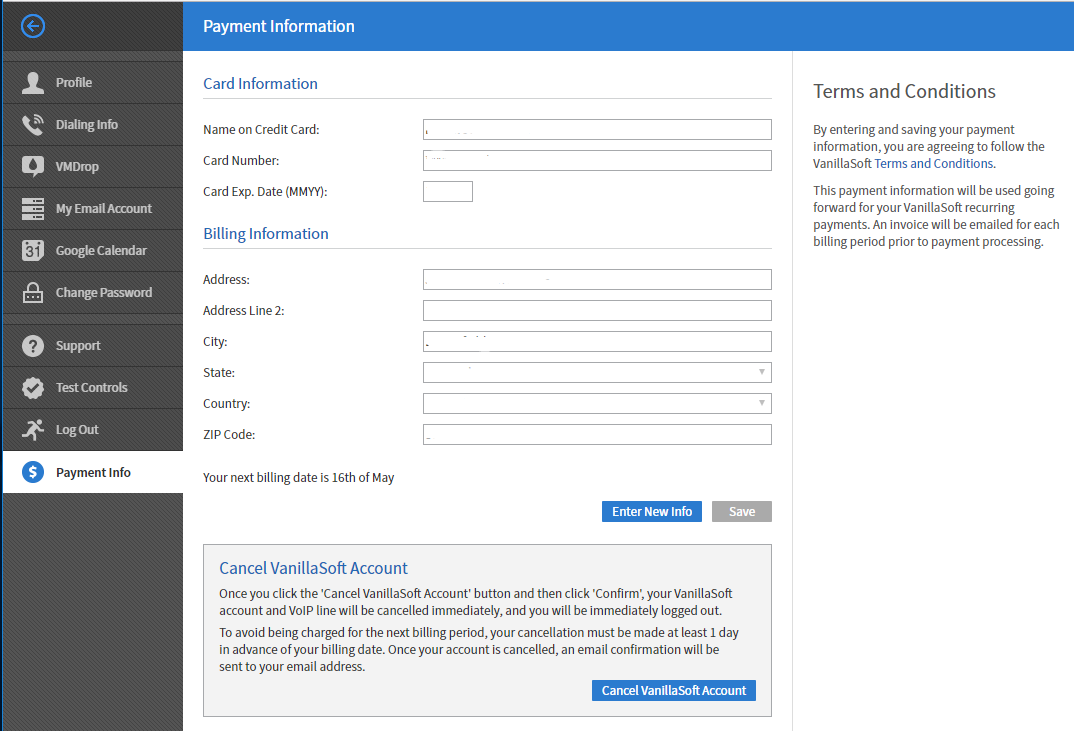Open Google Calendar settings
1074x731 pixels.
(x=93, y=251)
